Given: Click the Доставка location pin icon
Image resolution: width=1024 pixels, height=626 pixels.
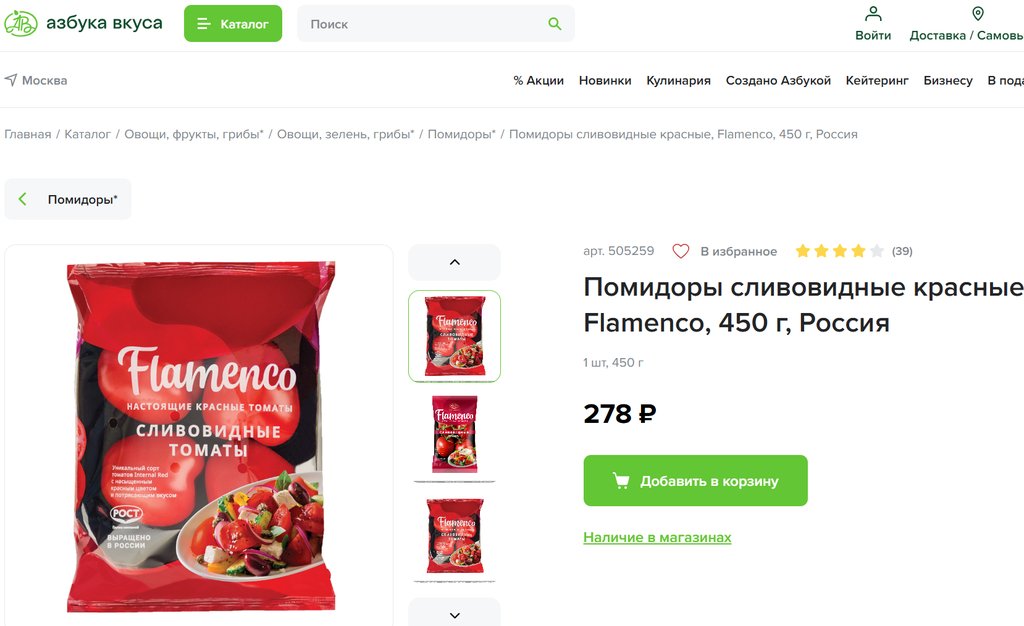Looking at the screenshot, I should coord(978,14).
